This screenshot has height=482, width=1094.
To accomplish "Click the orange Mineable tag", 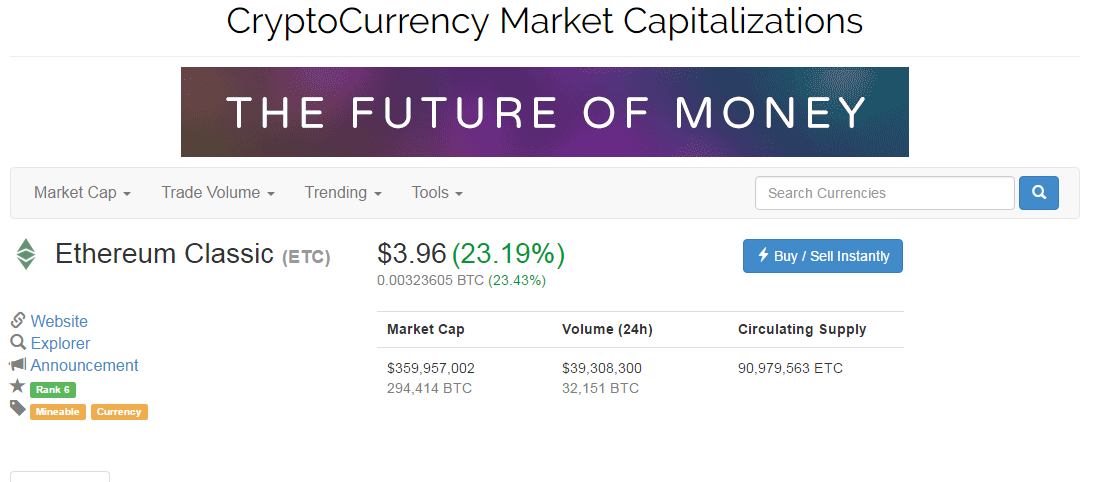I will (57, 411).
